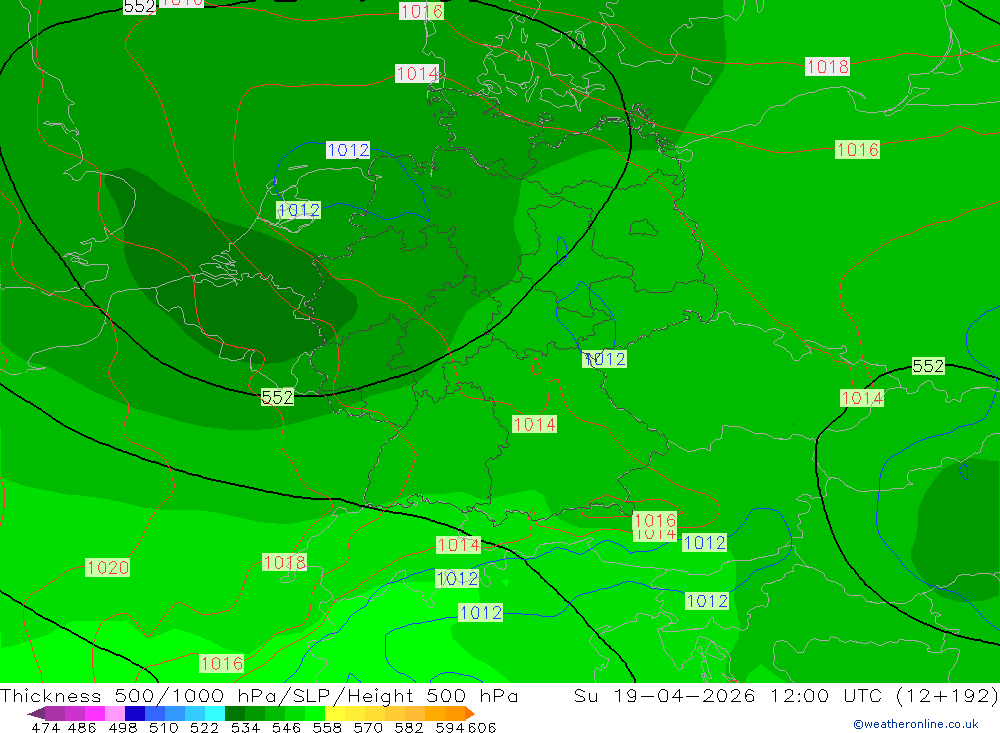
Task: Click the bright magenta legend swatch
Action: pyautogui.click(x=95, y=713)
